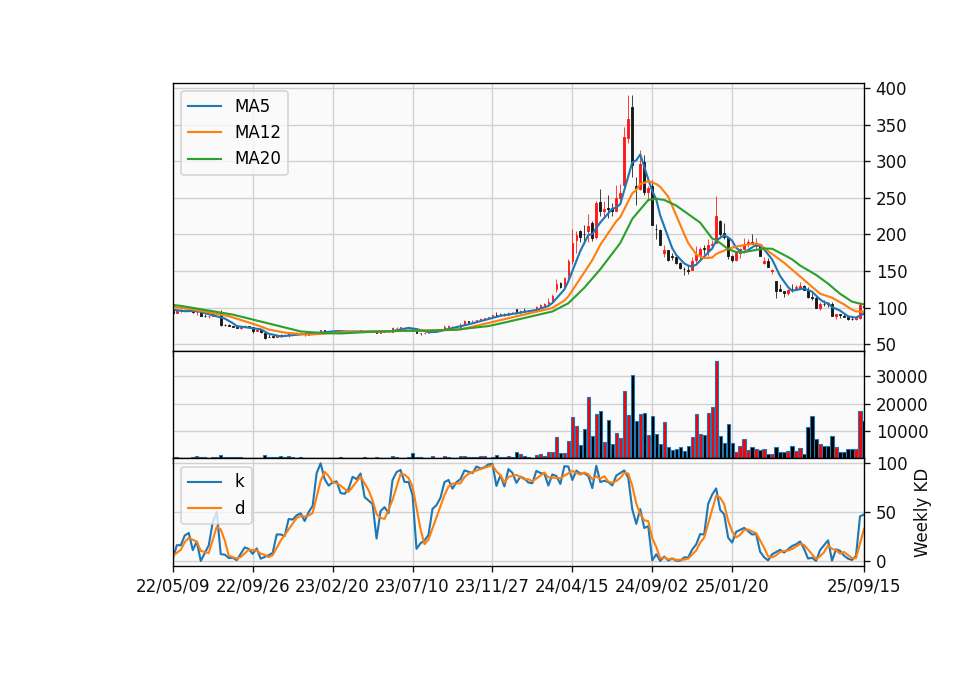Click the 24/04/15 date tick label

click(x=572, y=586)
